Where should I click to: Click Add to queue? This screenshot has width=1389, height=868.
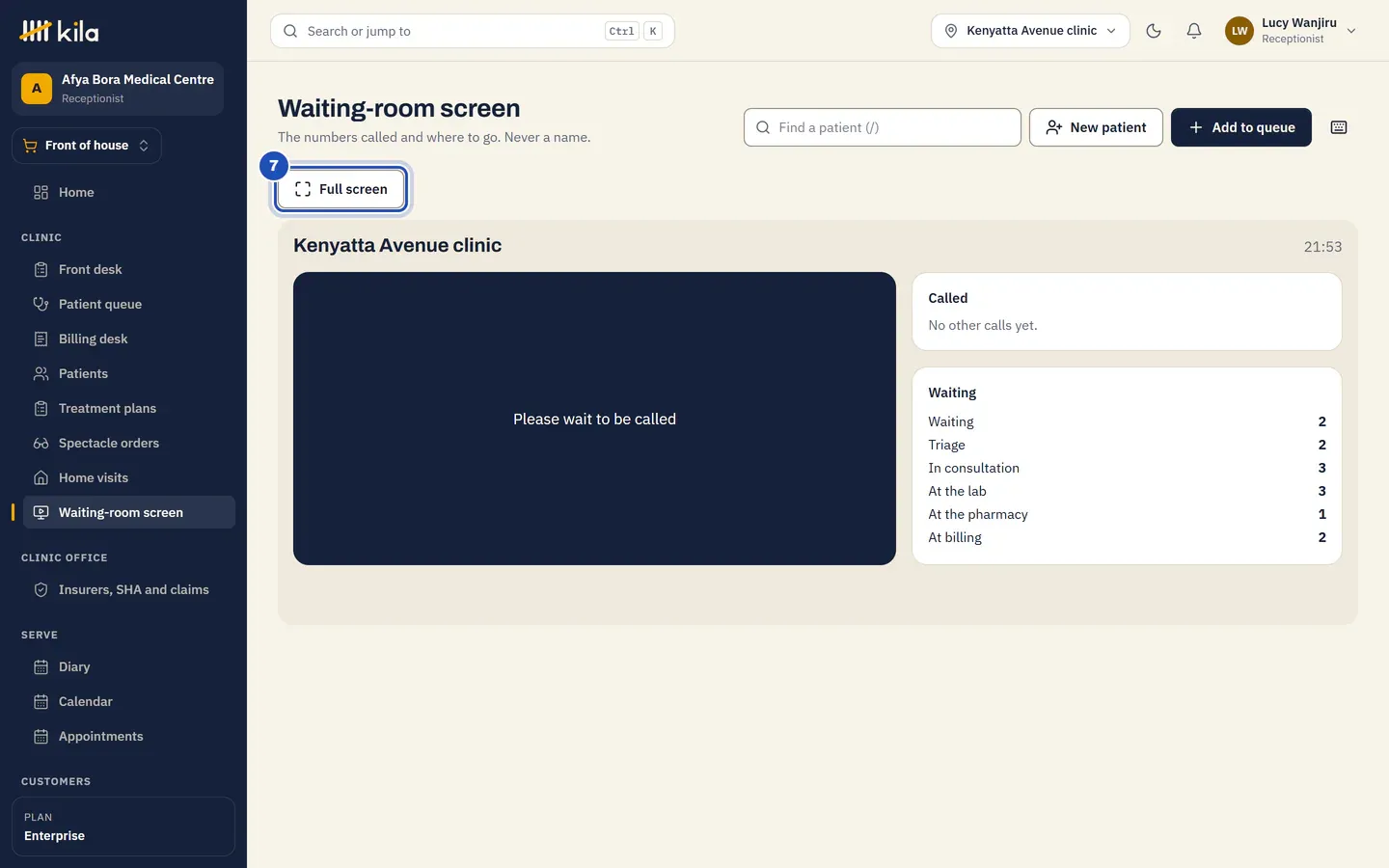(1241, 127)
